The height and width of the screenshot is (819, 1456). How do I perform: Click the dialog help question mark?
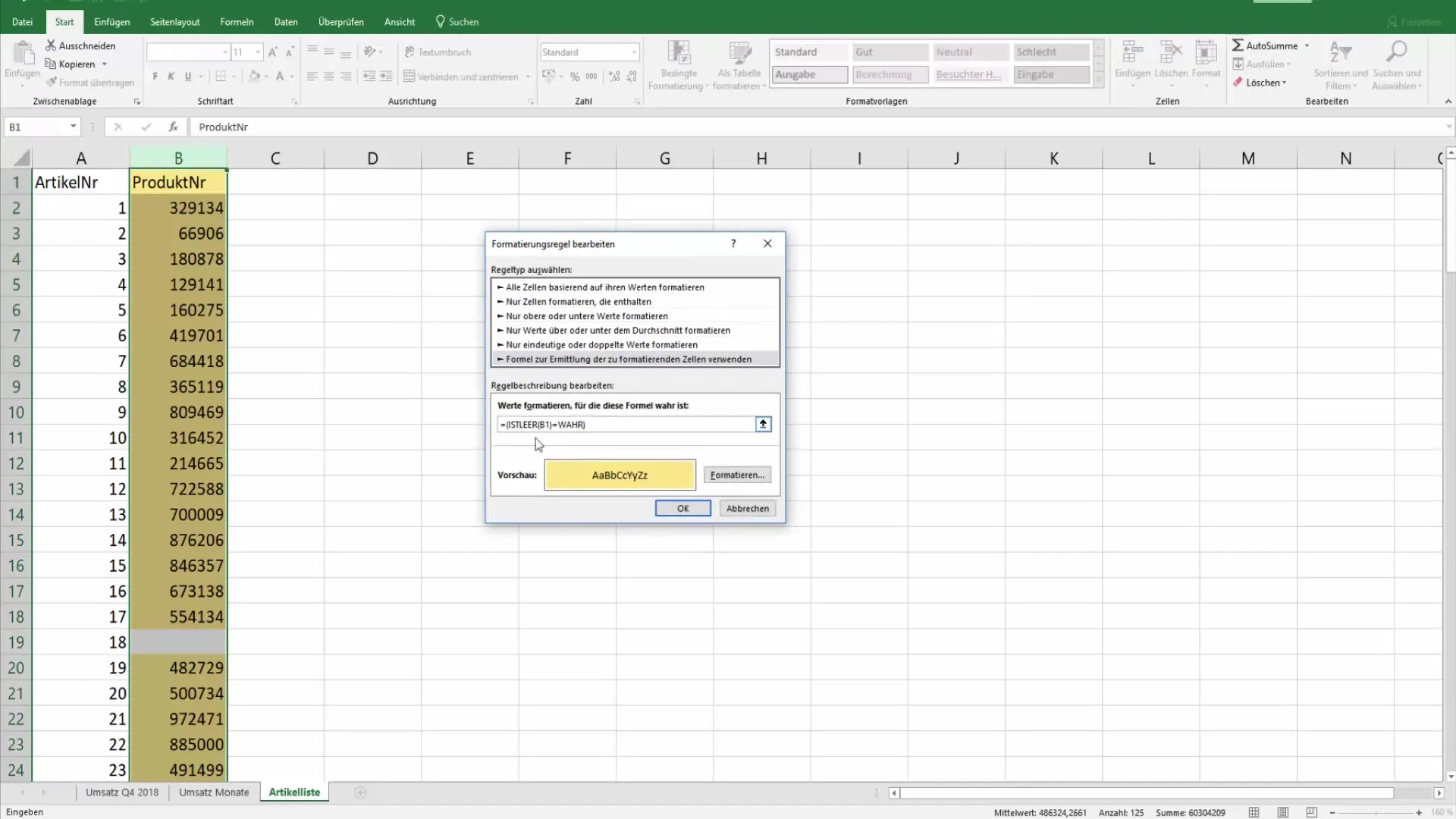733,243
